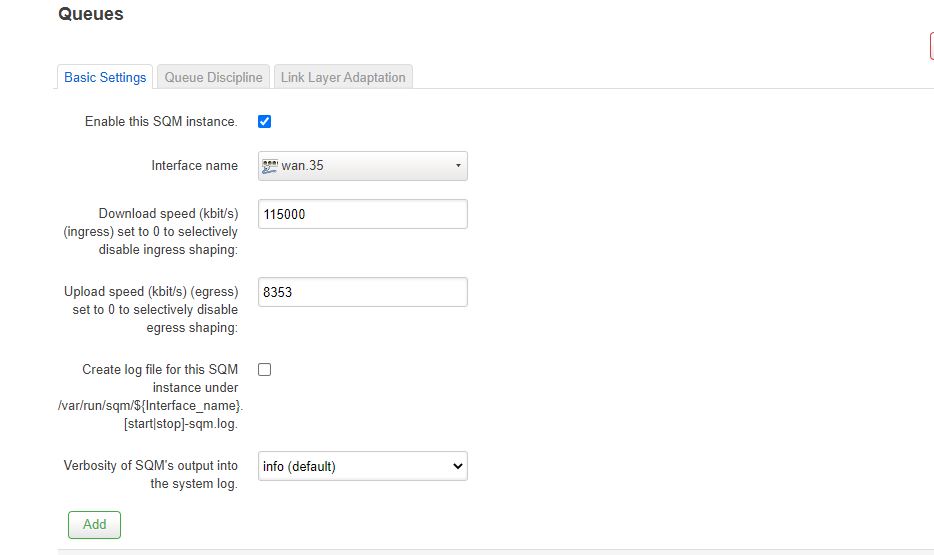Tick the Create log file checkbox
The height and width of the screenshot is (555, 934).
pyautogui.click(x=264, y=369)
